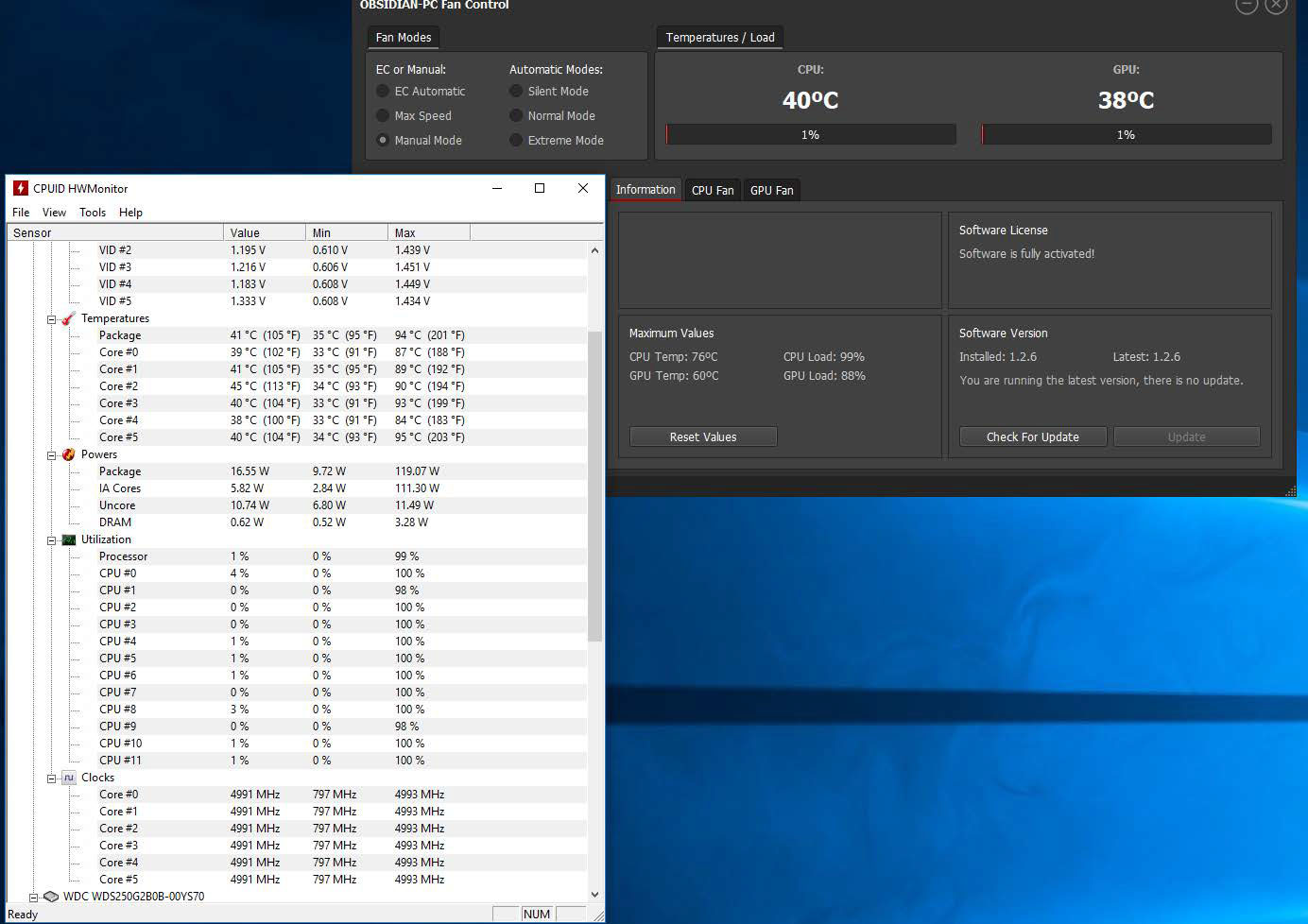
Task: Click the Utilization chip icon
Action: point(68,539)
